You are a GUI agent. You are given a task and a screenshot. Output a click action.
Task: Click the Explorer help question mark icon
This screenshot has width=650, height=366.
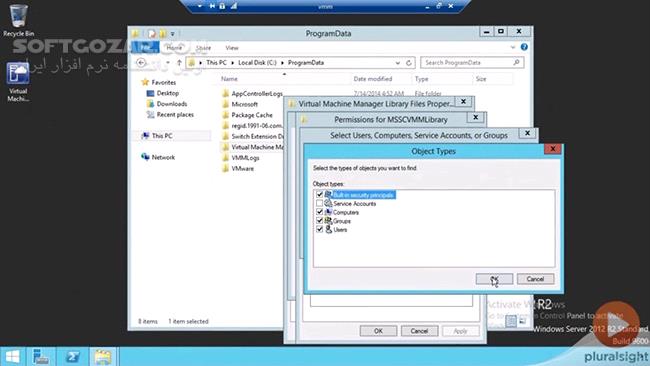tap(524, 47)
